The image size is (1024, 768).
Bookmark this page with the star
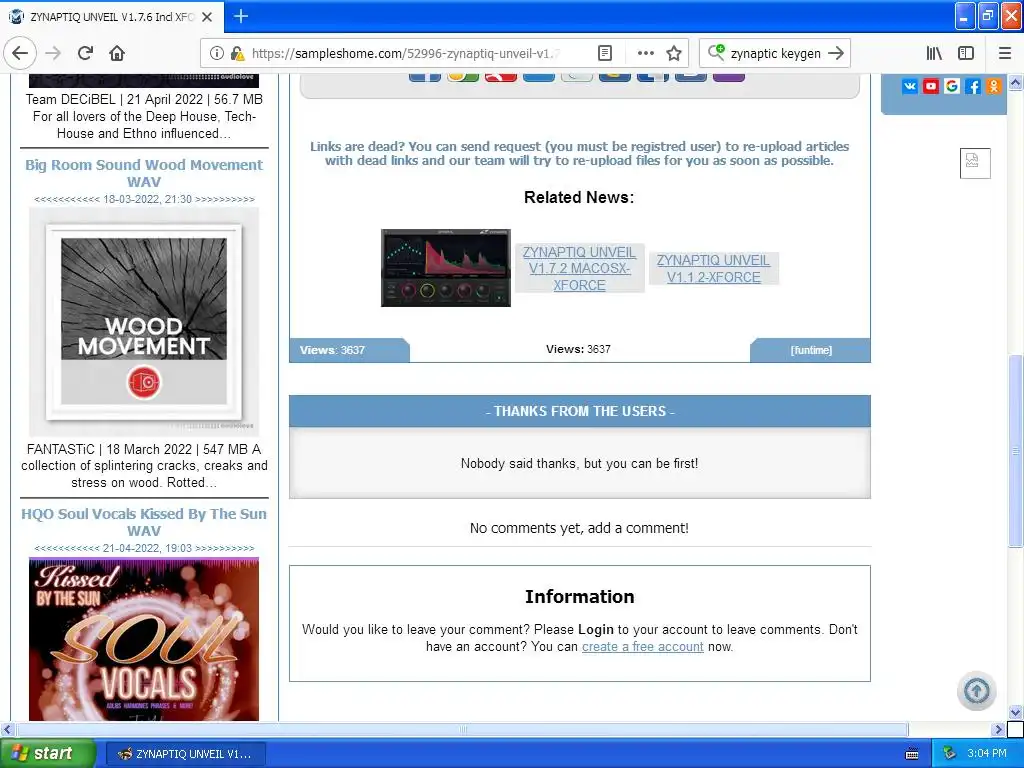[x=674, y=53]
